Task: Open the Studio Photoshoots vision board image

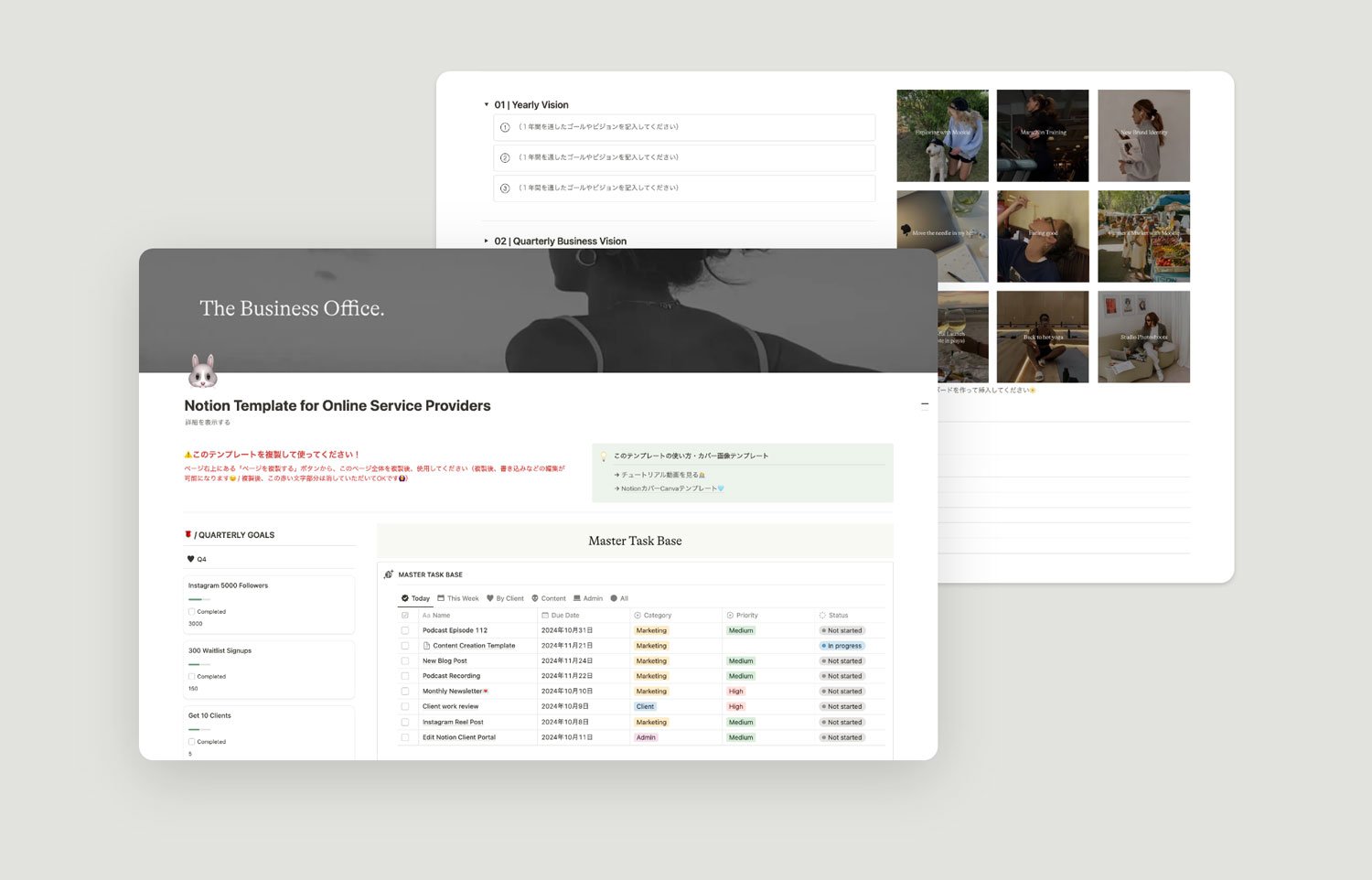Action: (1143, 337)
